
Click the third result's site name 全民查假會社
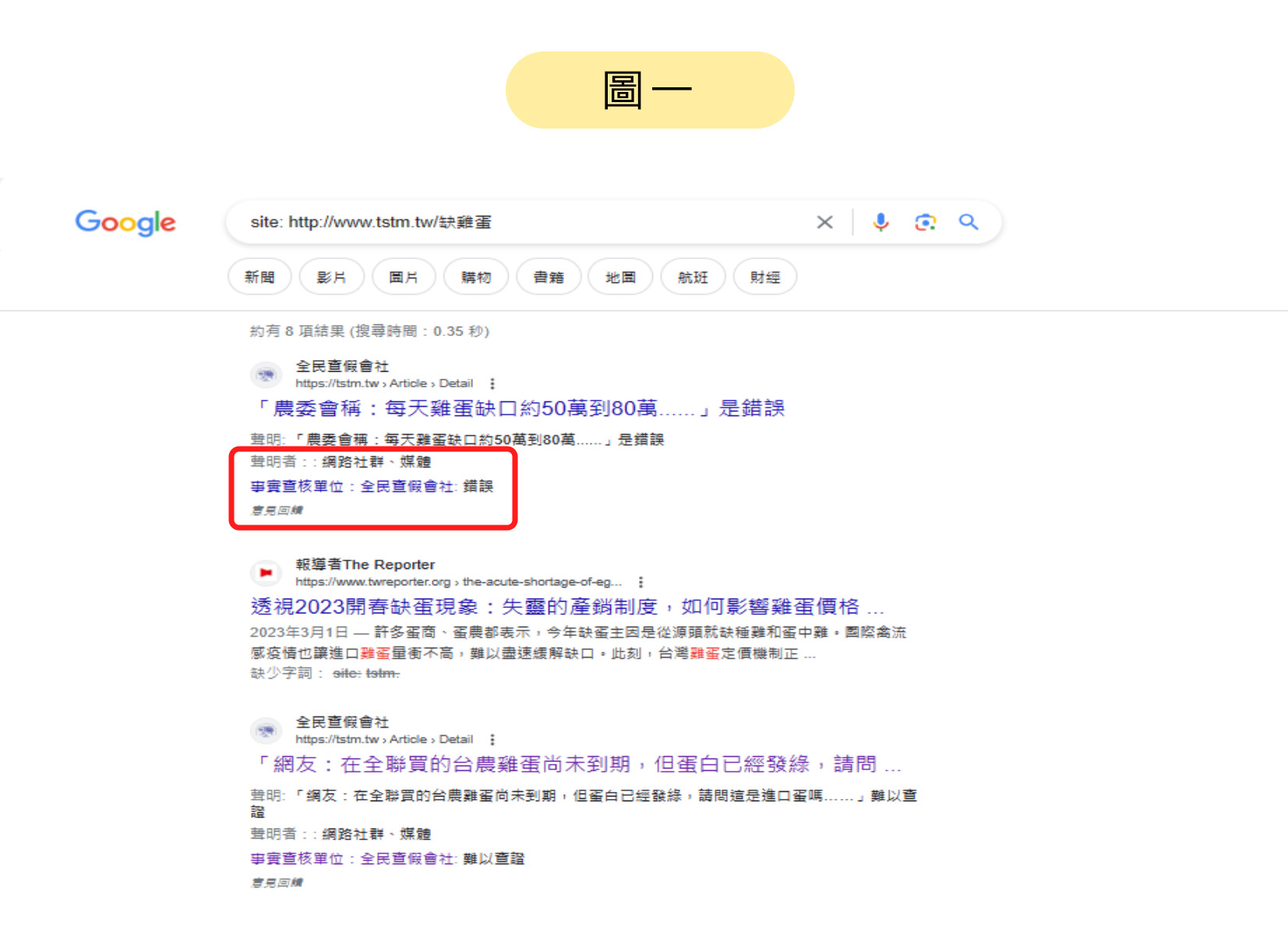(x=342, y=723)
